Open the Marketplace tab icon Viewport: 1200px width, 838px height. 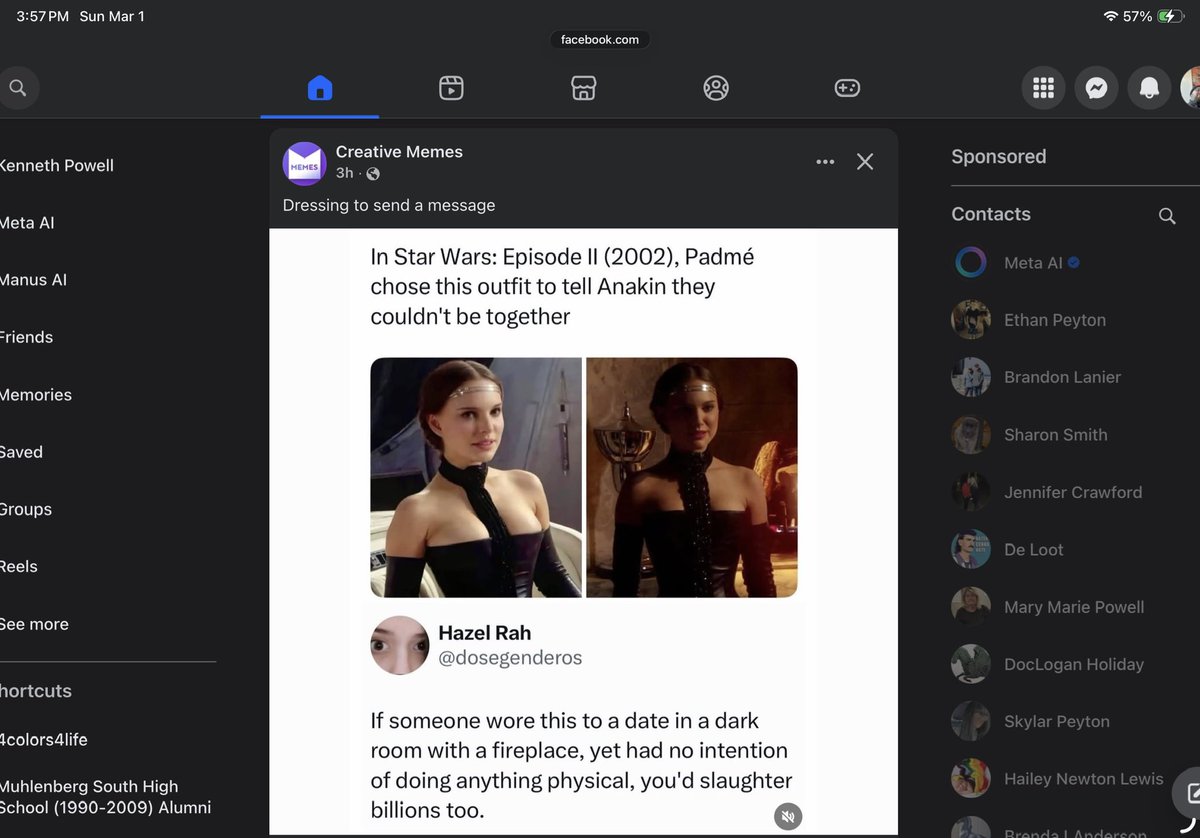(584, 88)
